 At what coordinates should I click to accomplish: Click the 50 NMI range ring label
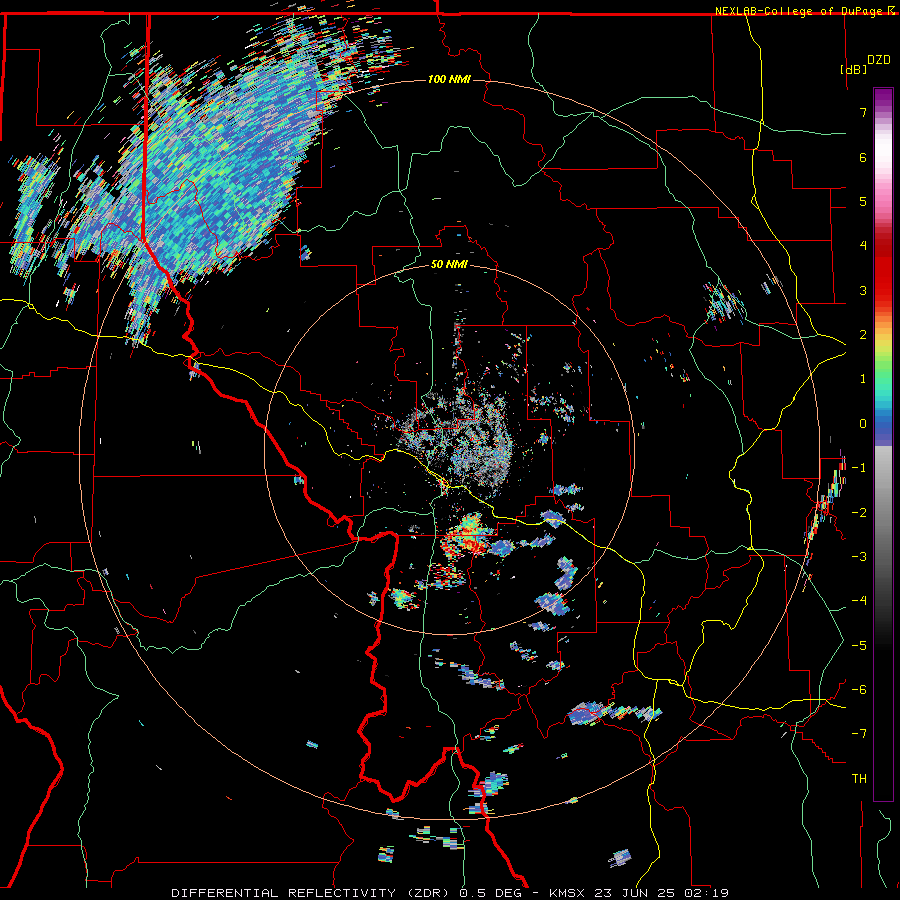click(449, 264)
